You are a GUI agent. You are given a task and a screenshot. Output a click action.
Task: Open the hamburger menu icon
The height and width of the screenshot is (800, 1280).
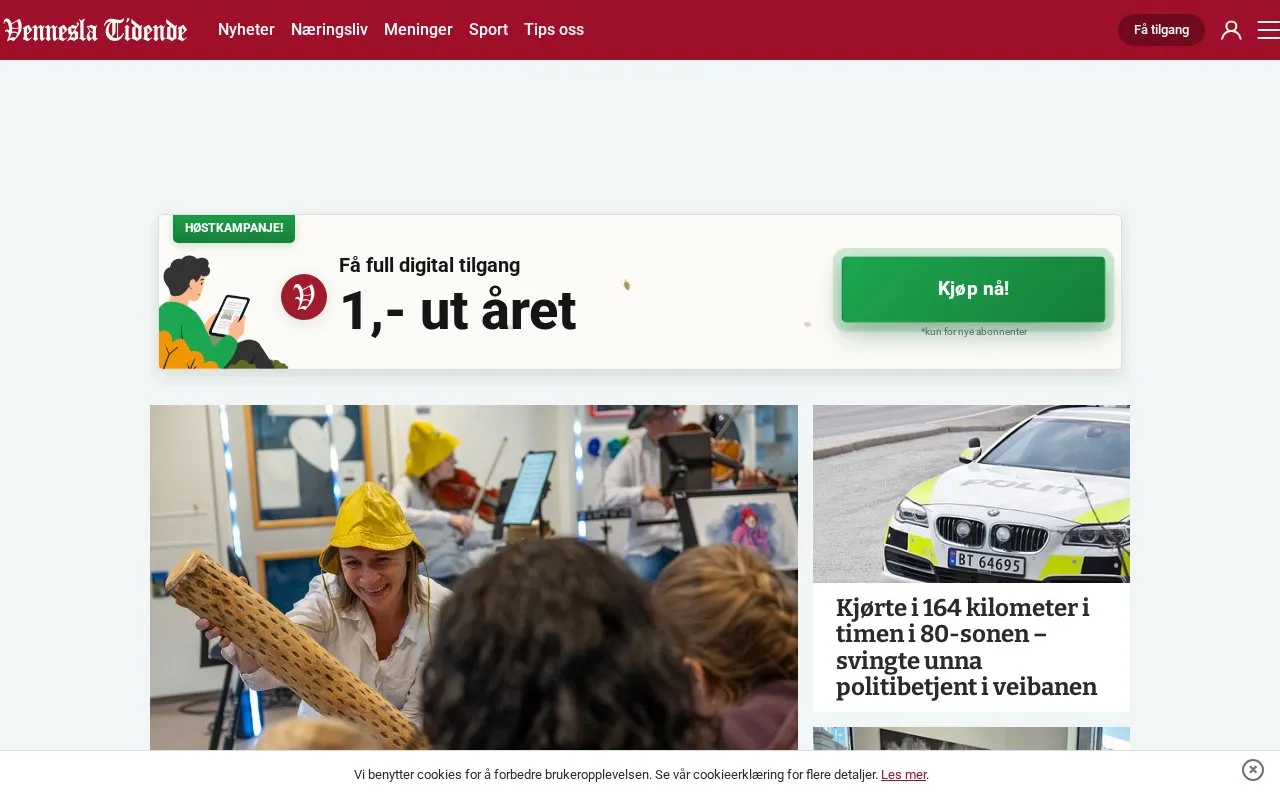[x=1268, y=30]
